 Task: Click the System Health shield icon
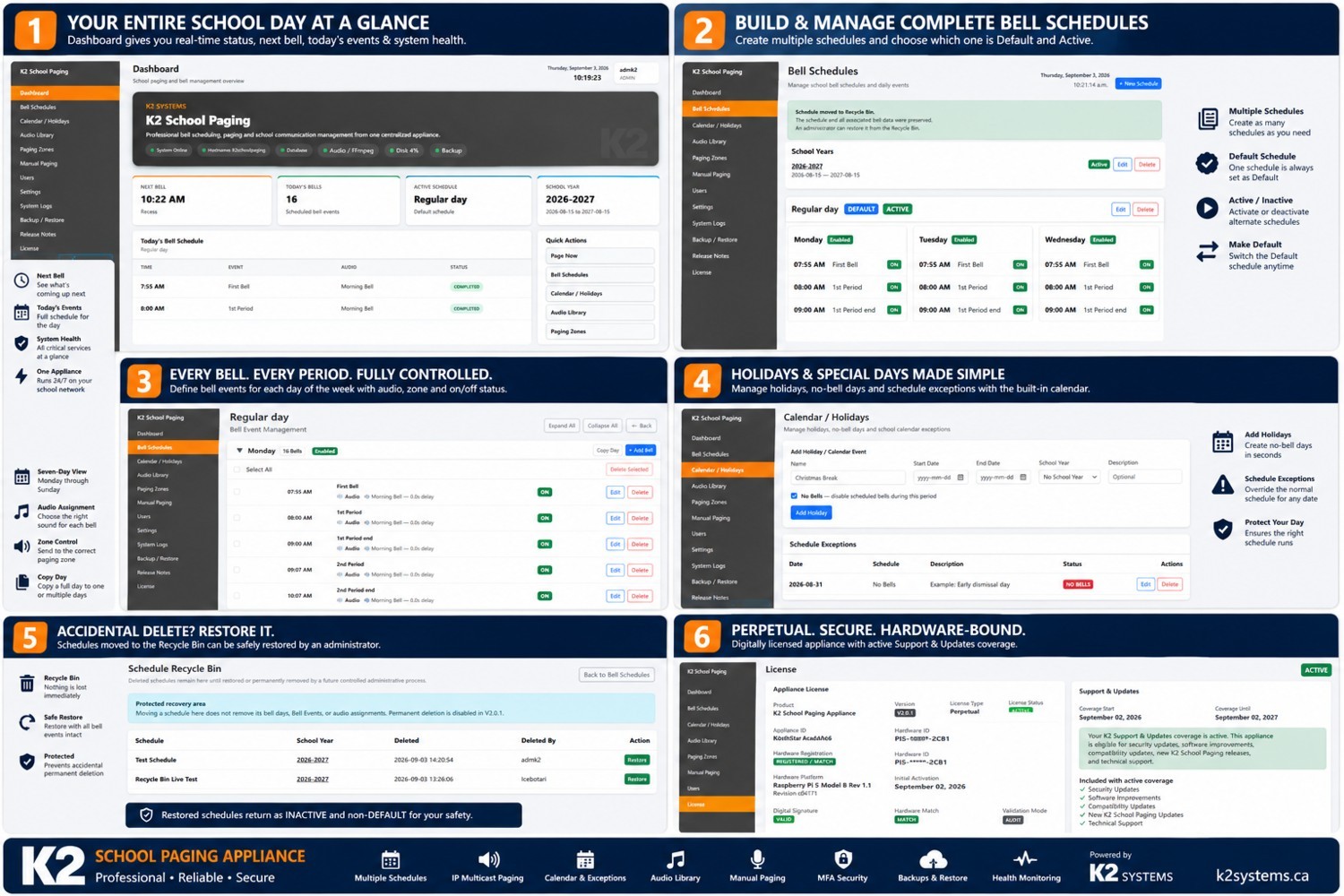(x=22, y=343)
